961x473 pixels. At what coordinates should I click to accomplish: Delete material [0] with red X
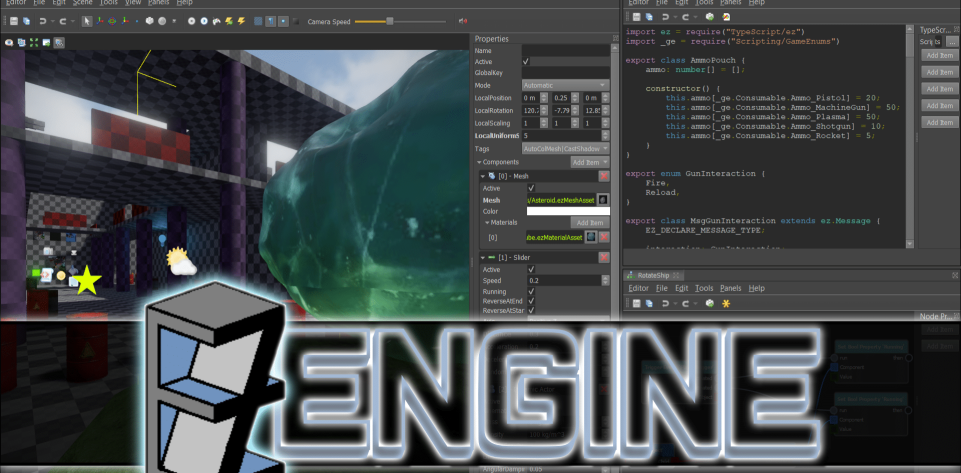[604, 237]
